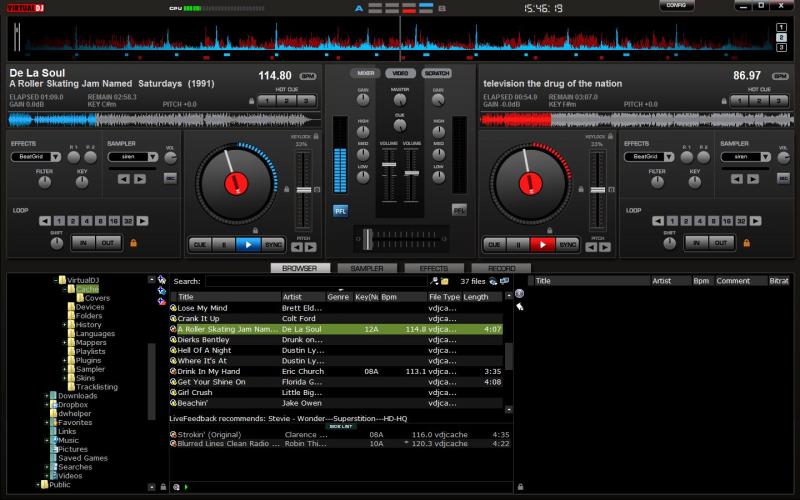Pause the right deck
Image resolution: width=800 pixels, height=500 pixels.
point(518,244)
